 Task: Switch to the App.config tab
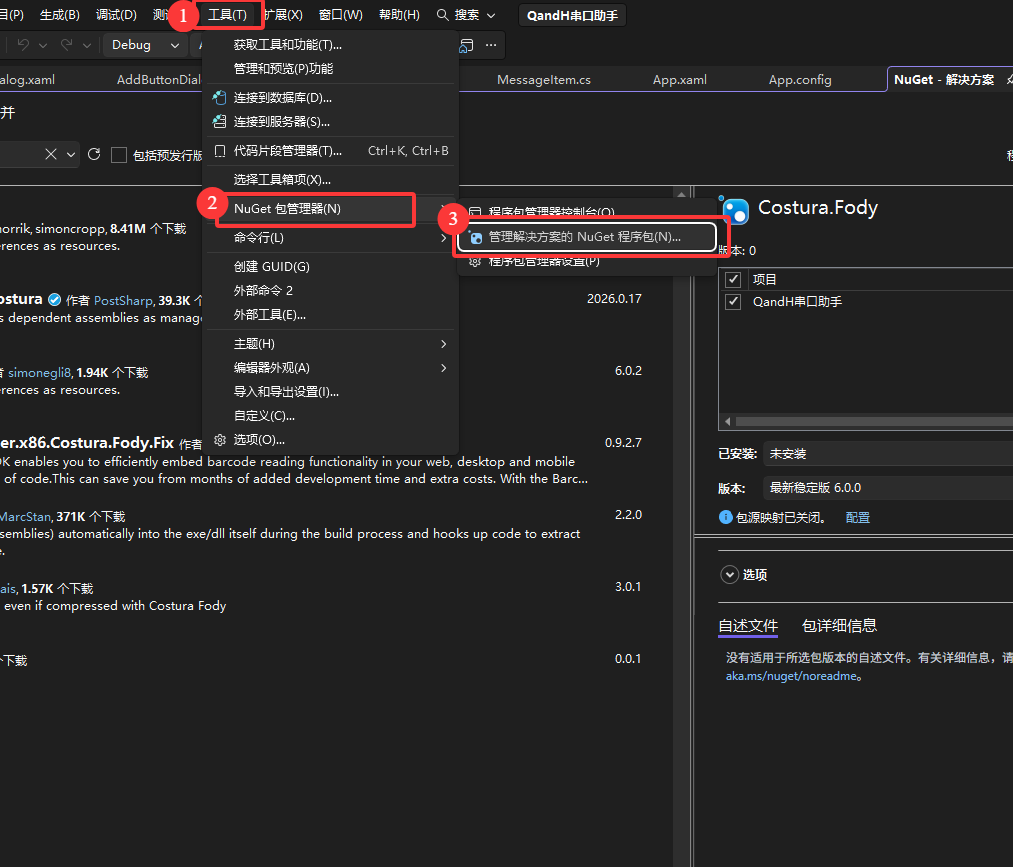[800, 79]
